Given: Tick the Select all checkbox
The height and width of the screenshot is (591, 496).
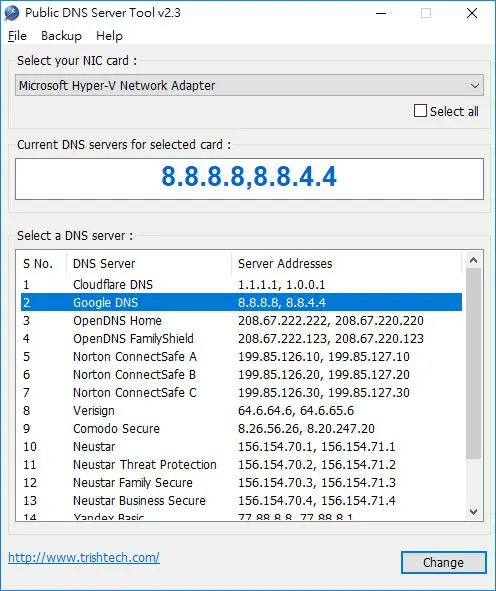Looking at the screenshot, I should coord(420,111).
